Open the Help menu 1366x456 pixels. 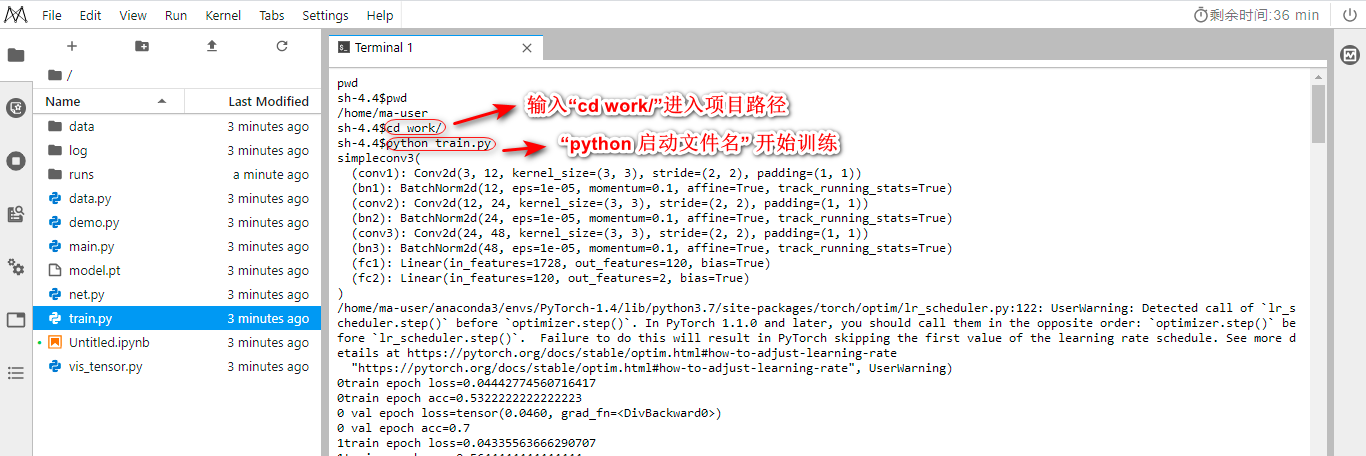pos(380,15)
